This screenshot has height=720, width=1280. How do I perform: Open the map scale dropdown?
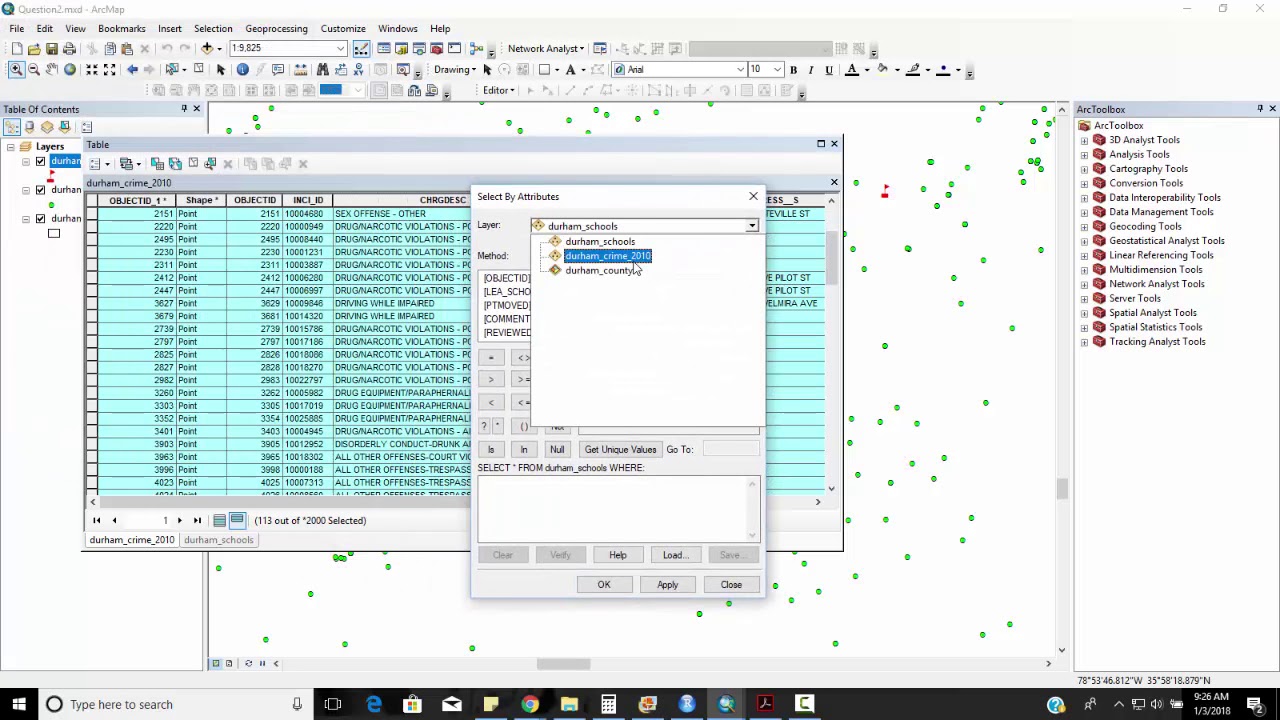(341, 48)
